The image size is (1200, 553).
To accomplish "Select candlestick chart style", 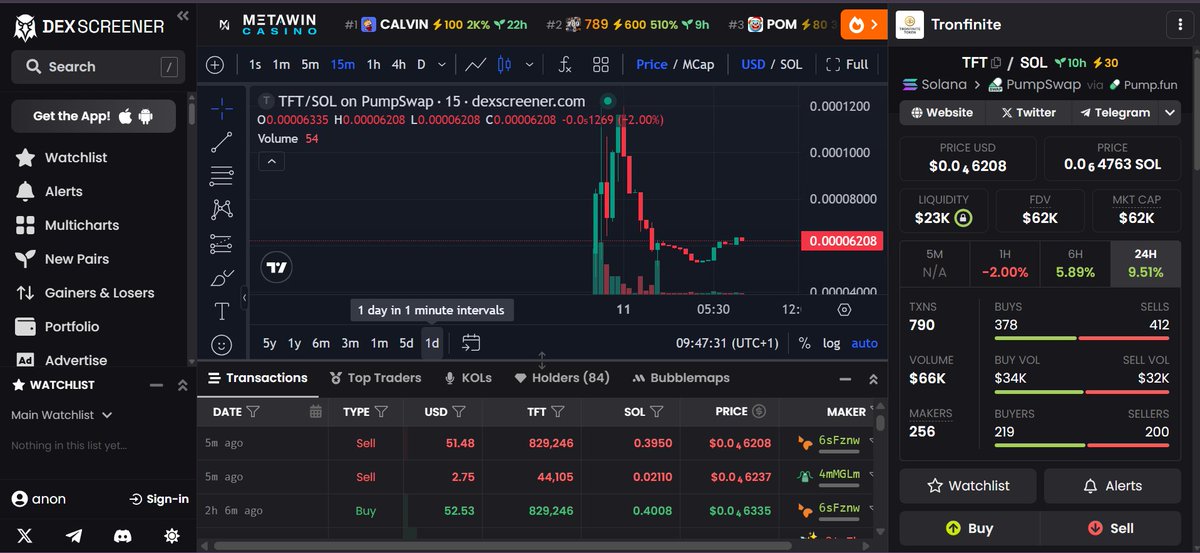I will 504,64.
